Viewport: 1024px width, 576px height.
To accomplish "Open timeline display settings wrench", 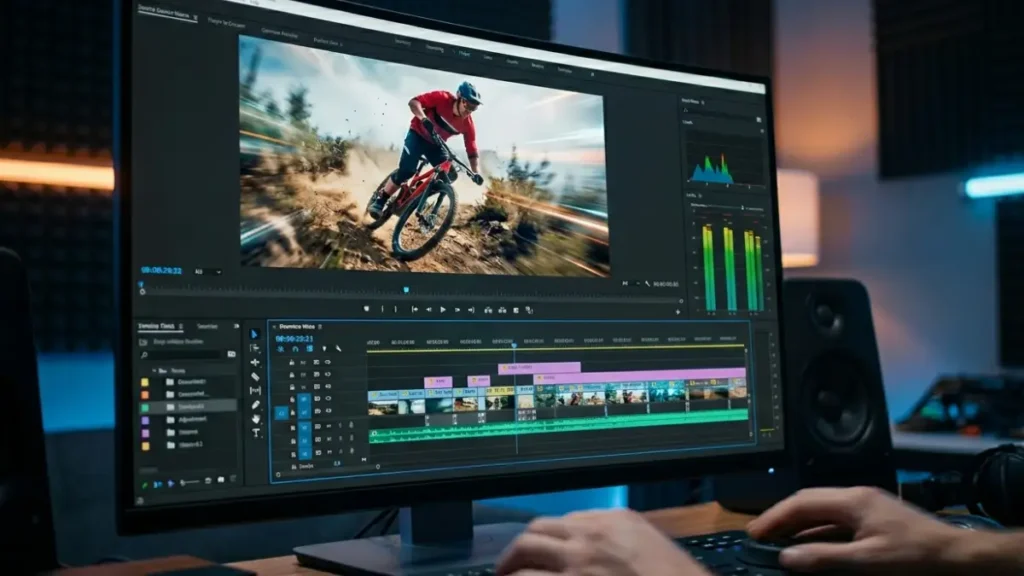I will 338,349.
